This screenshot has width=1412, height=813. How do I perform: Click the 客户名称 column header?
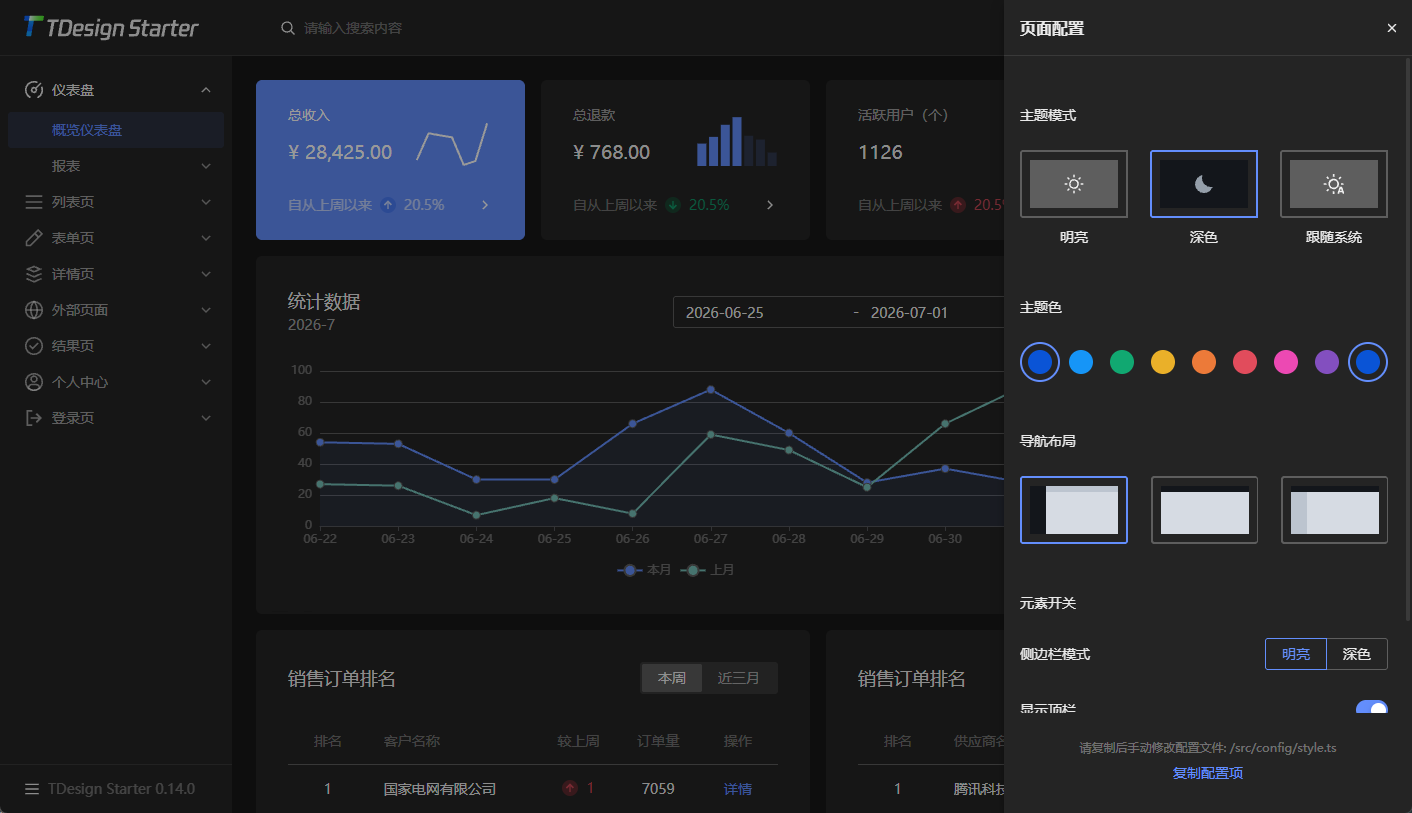[412, 741]
